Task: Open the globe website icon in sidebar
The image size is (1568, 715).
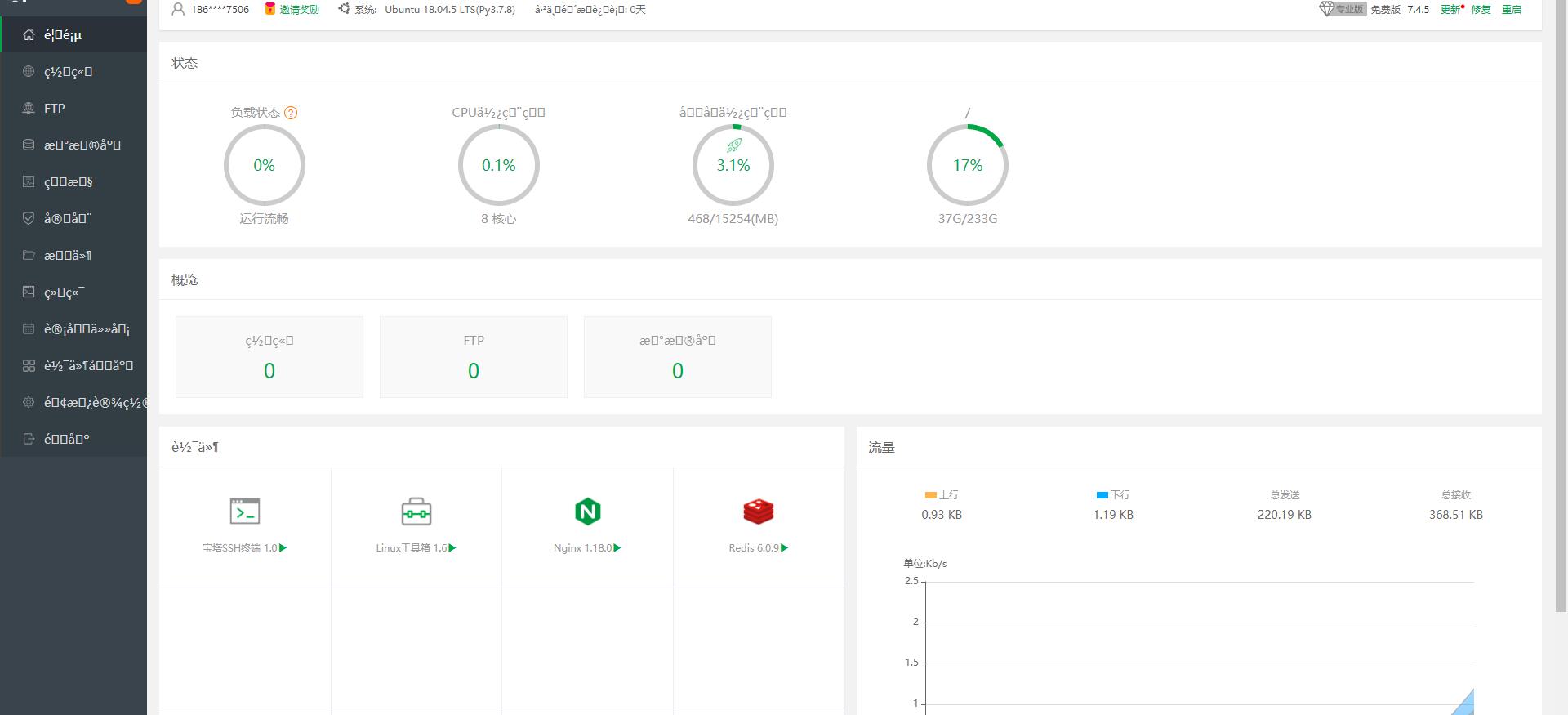Action: 29,71
